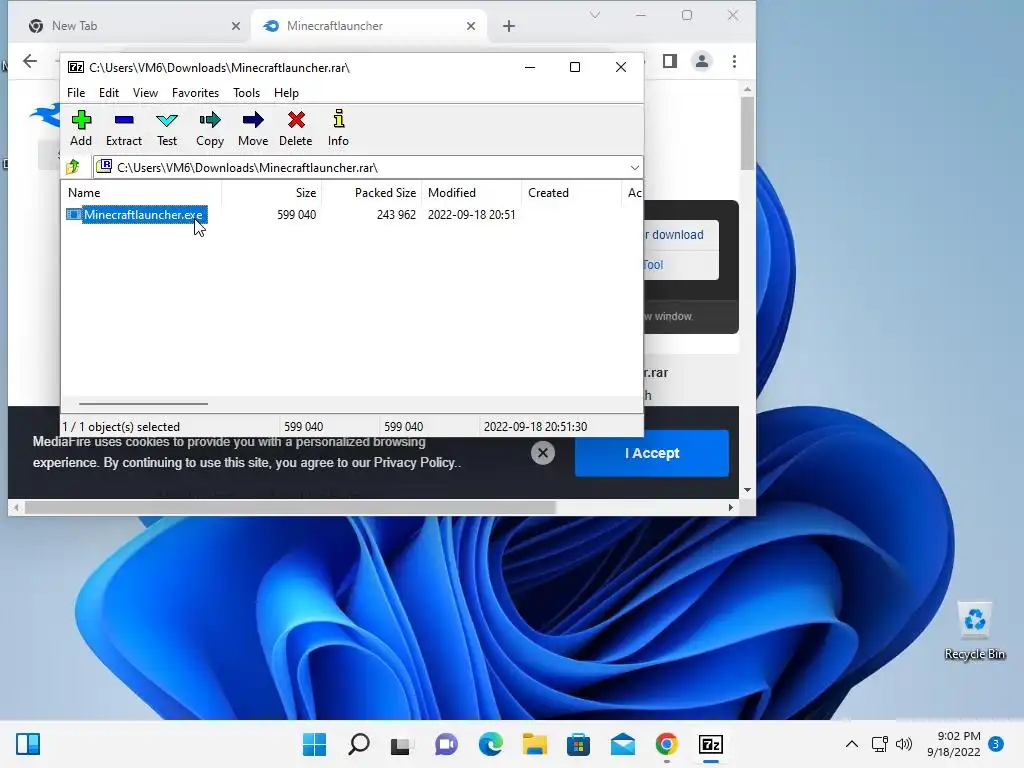The image size is (1024, 768).
Task: Open the Chrome profile avatar
Action: (x=702, y=61)
